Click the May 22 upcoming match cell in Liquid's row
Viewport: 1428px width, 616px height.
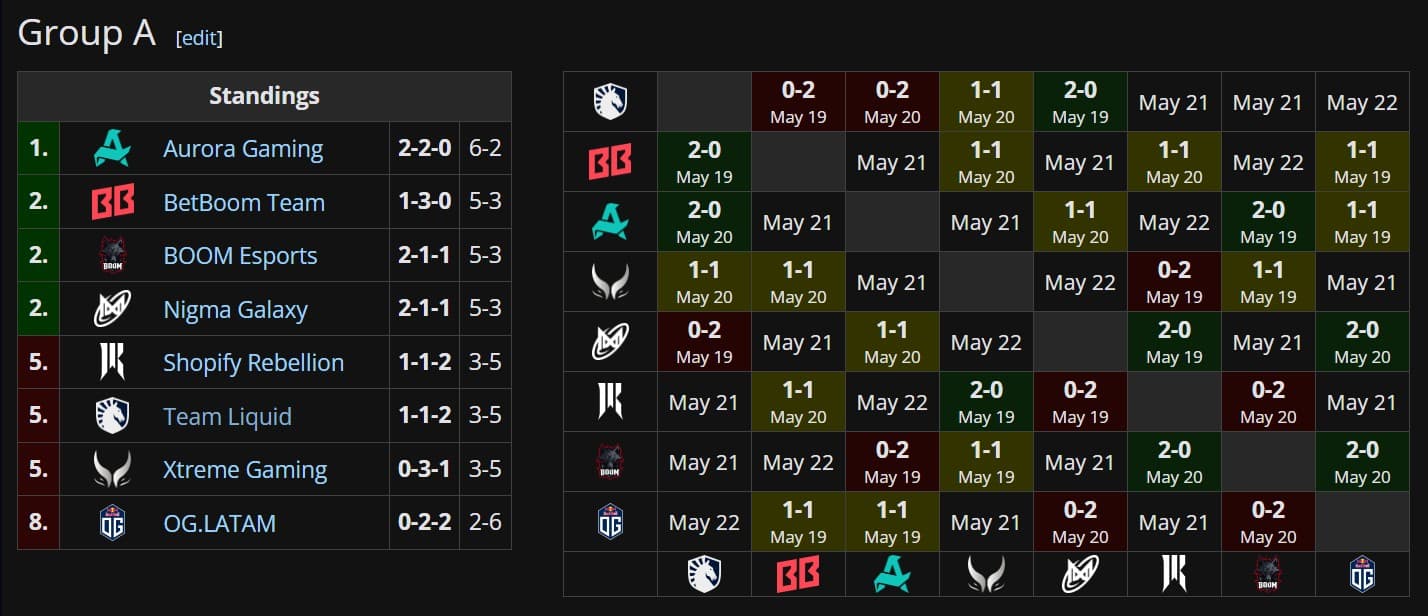click(1362, 101)
